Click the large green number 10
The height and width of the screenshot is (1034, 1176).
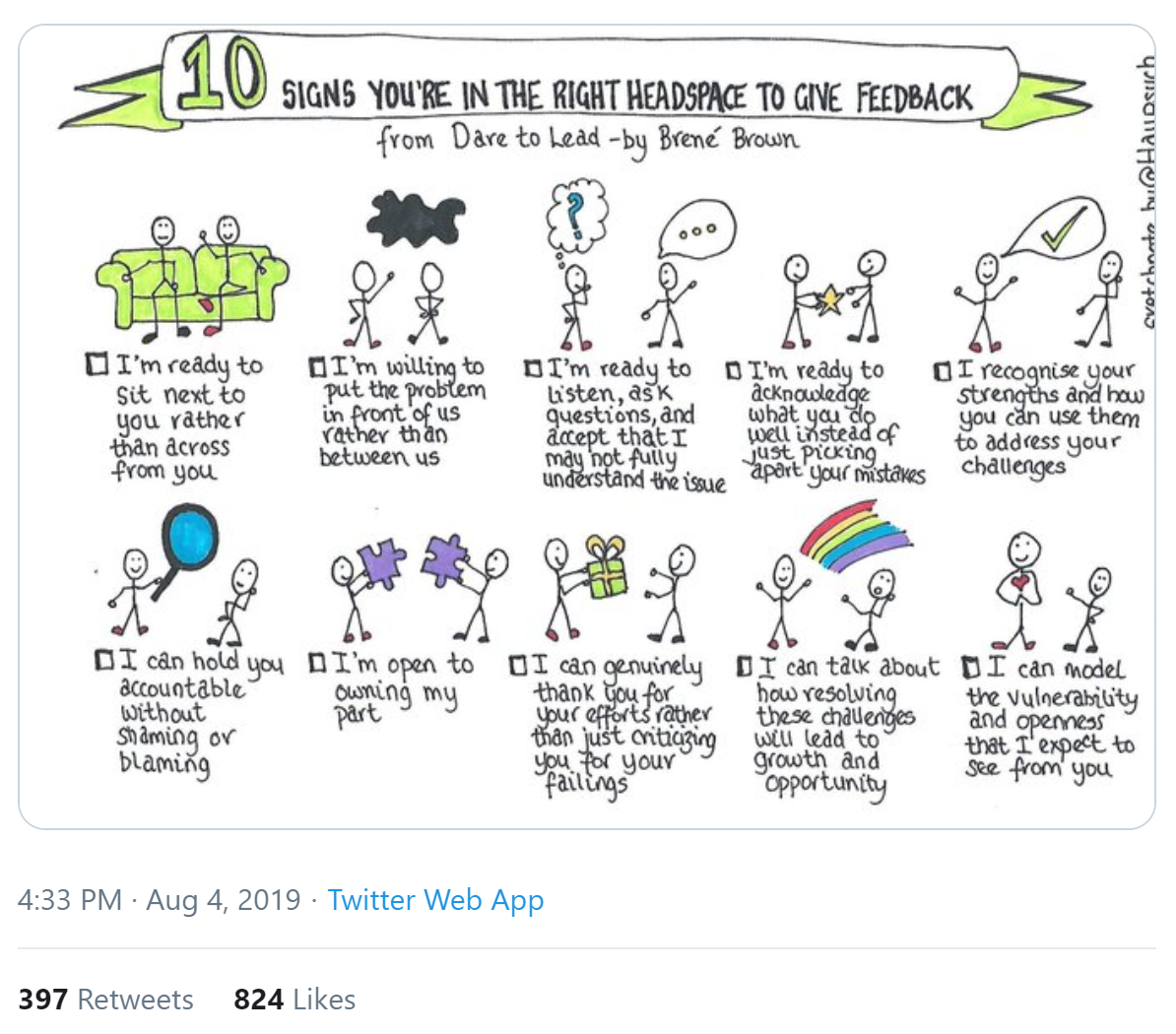click(223, 73)
